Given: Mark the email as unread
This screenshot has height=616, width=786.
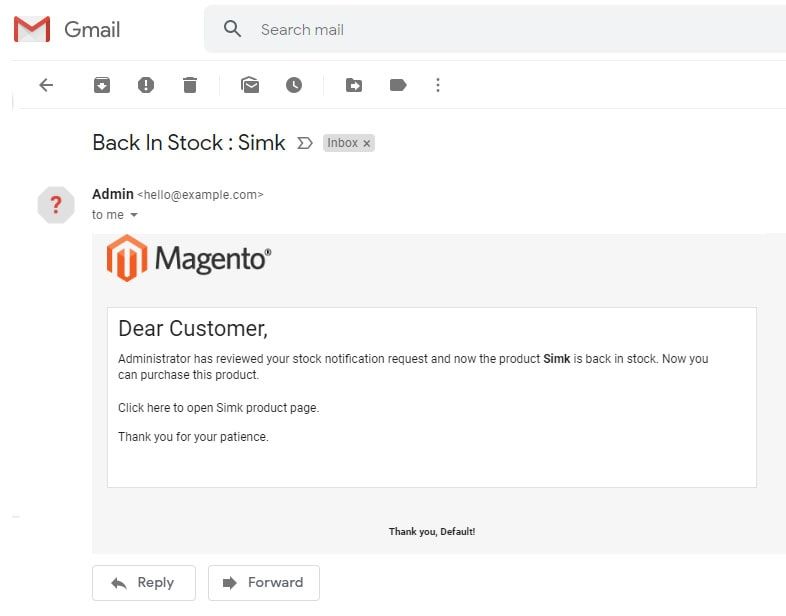Looking at the screenshot, I should pyautogui.click(x=250, y=85).
